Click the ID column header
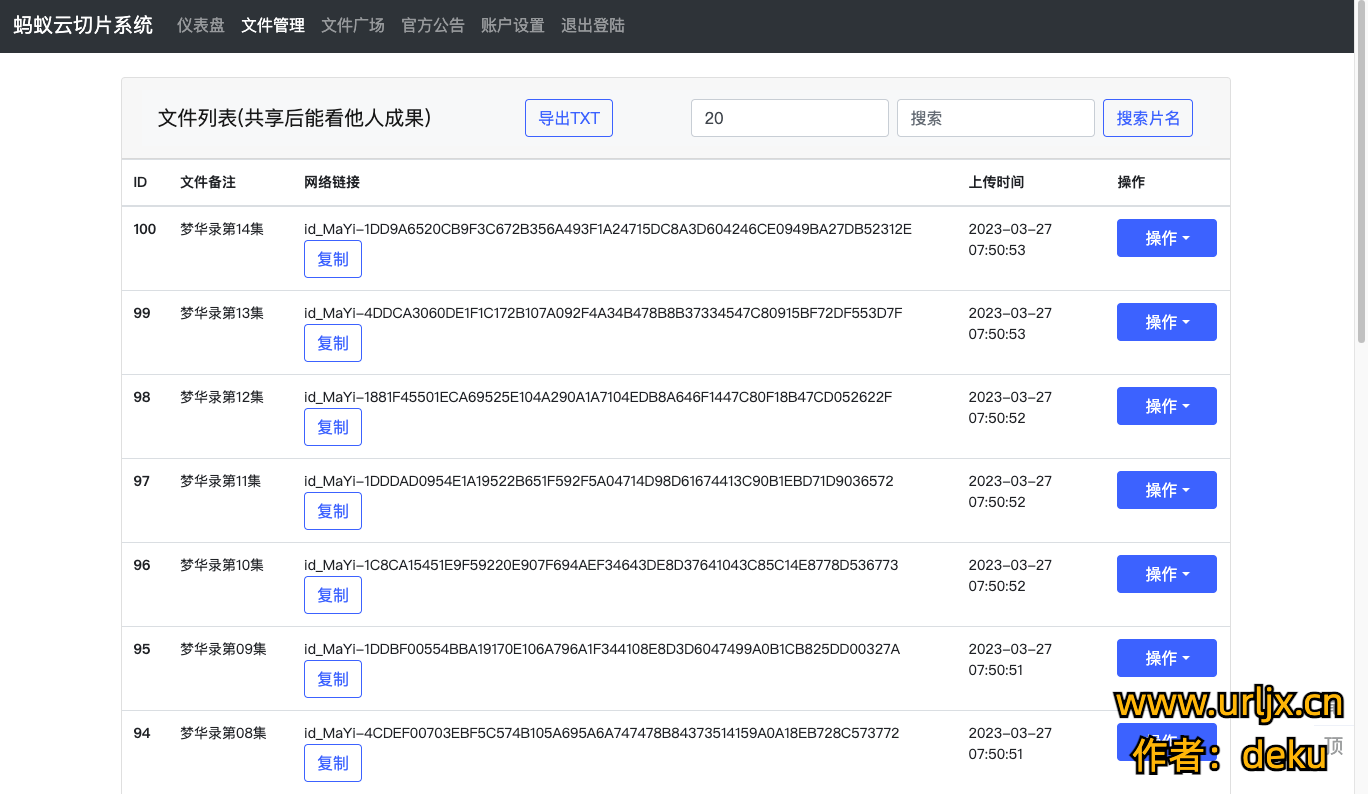The height and width of the screenshot is (794, 1368). (x=140, y=182)
